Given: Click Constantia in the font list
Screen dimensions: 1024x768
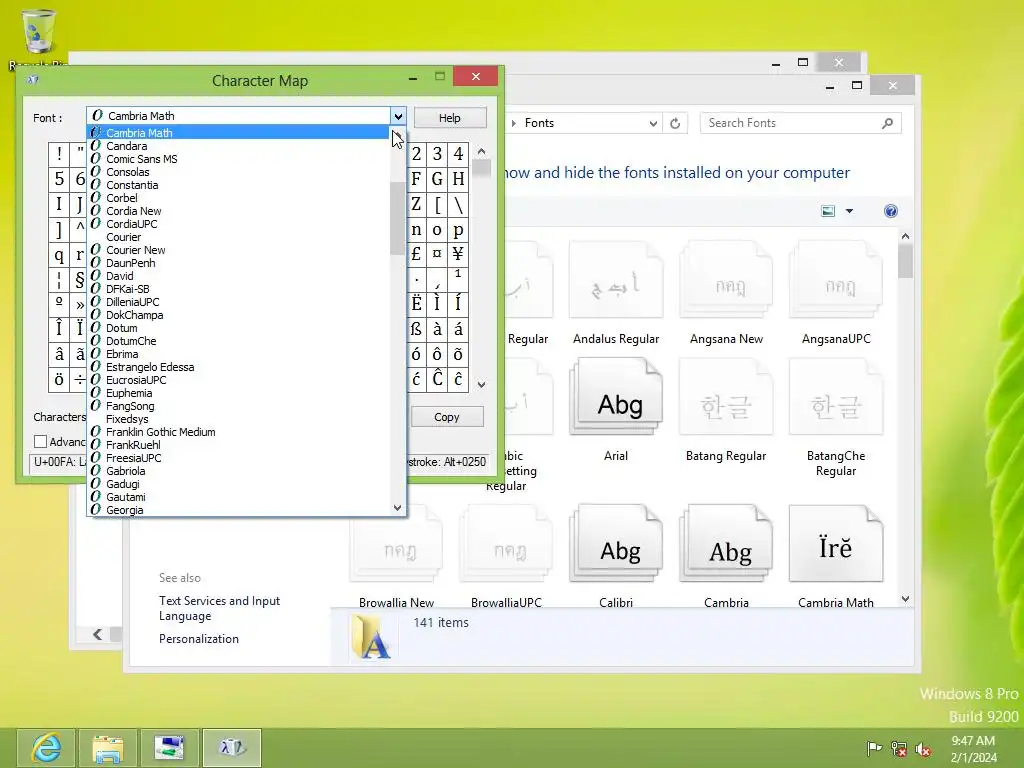Looking at the screenshot, I should click(239, 185).
